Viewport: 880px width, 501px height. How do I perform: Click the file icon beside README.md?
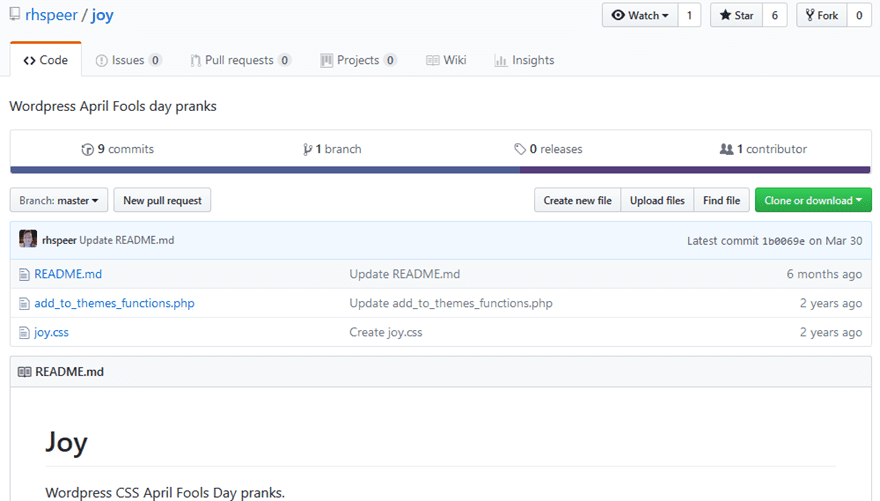click(x=24, y=274)
